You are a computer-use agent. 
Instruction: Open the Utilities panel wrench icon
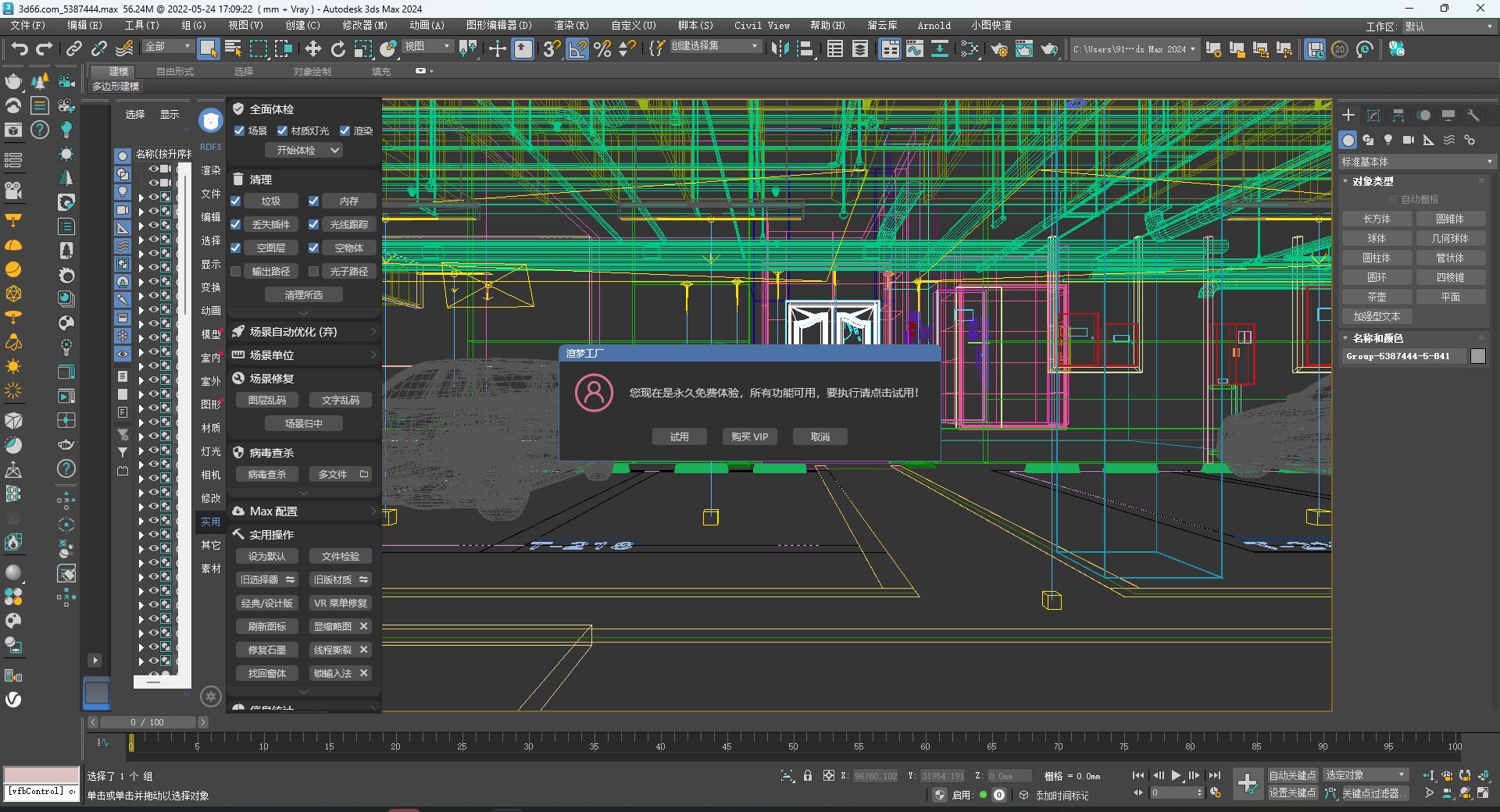click(1473, 116)
